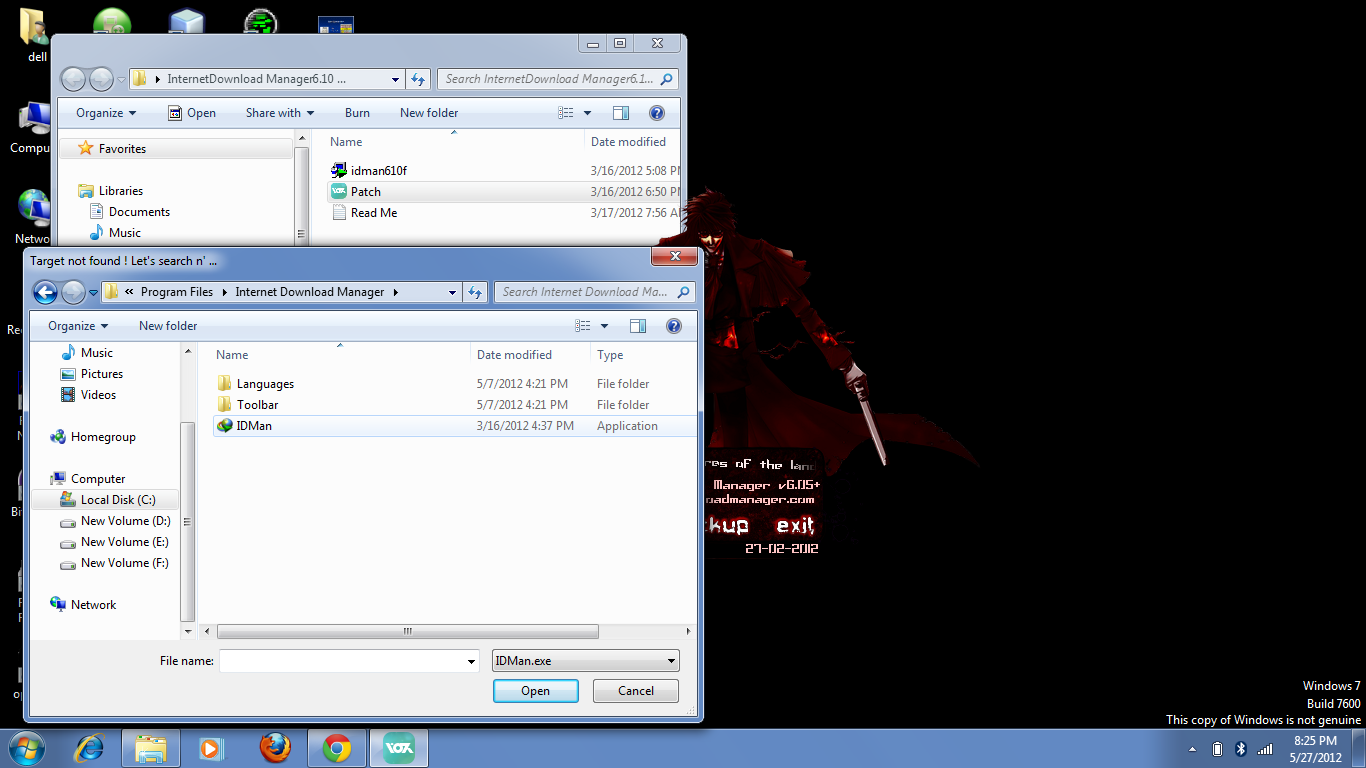Open view options dropdown arrow in file dialog
The width and height of the screenshot is (1366, 768).
[604, 326]
